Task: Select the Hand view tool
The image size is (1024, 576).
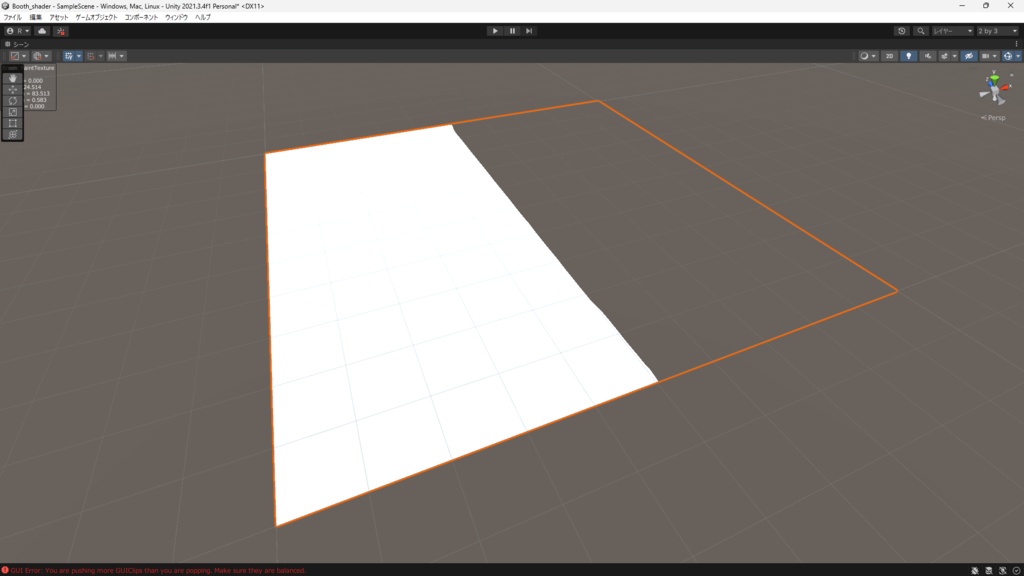Action: [12, 78]
